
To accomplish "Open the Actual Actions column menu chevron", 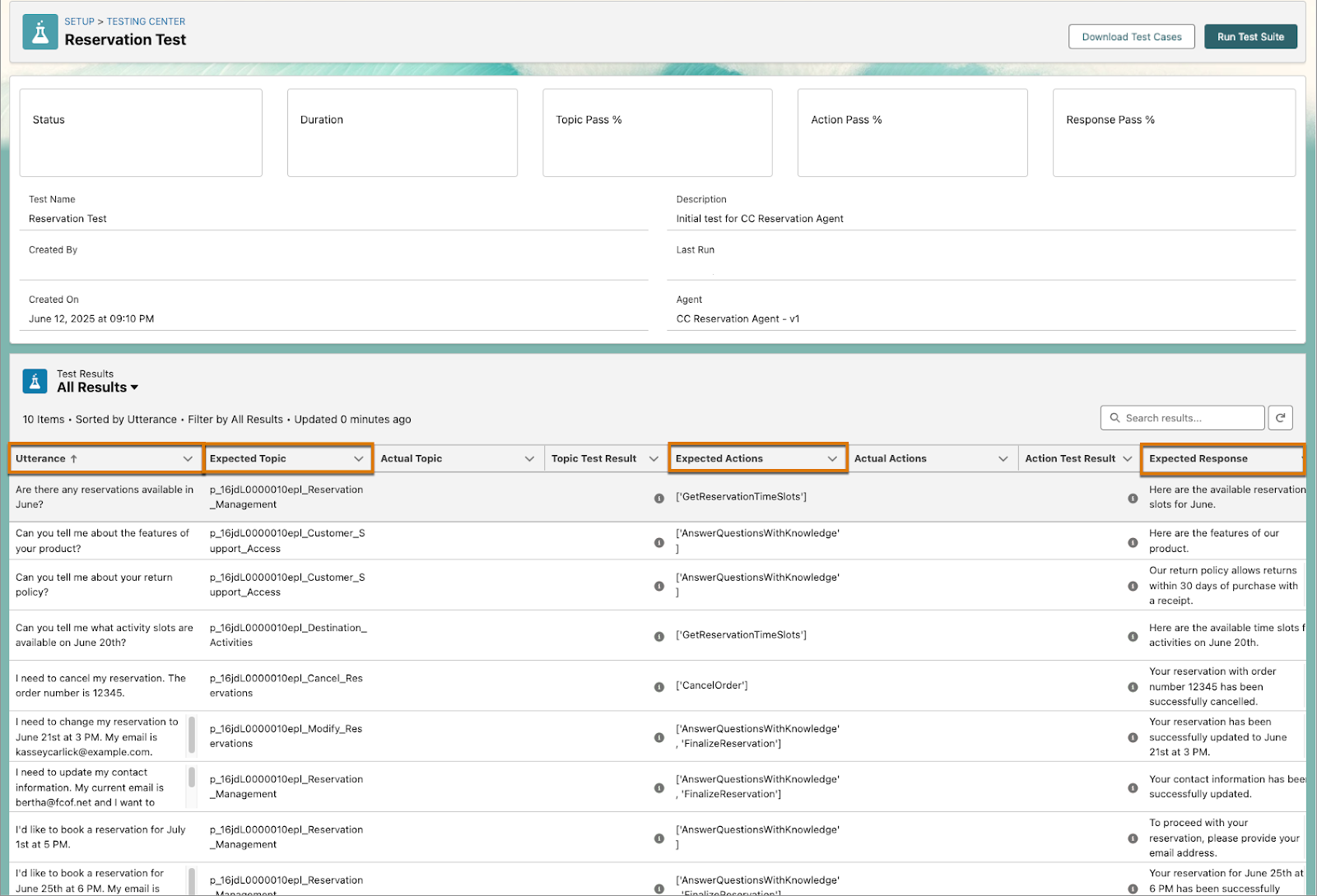I will (x=1003, y=458).
